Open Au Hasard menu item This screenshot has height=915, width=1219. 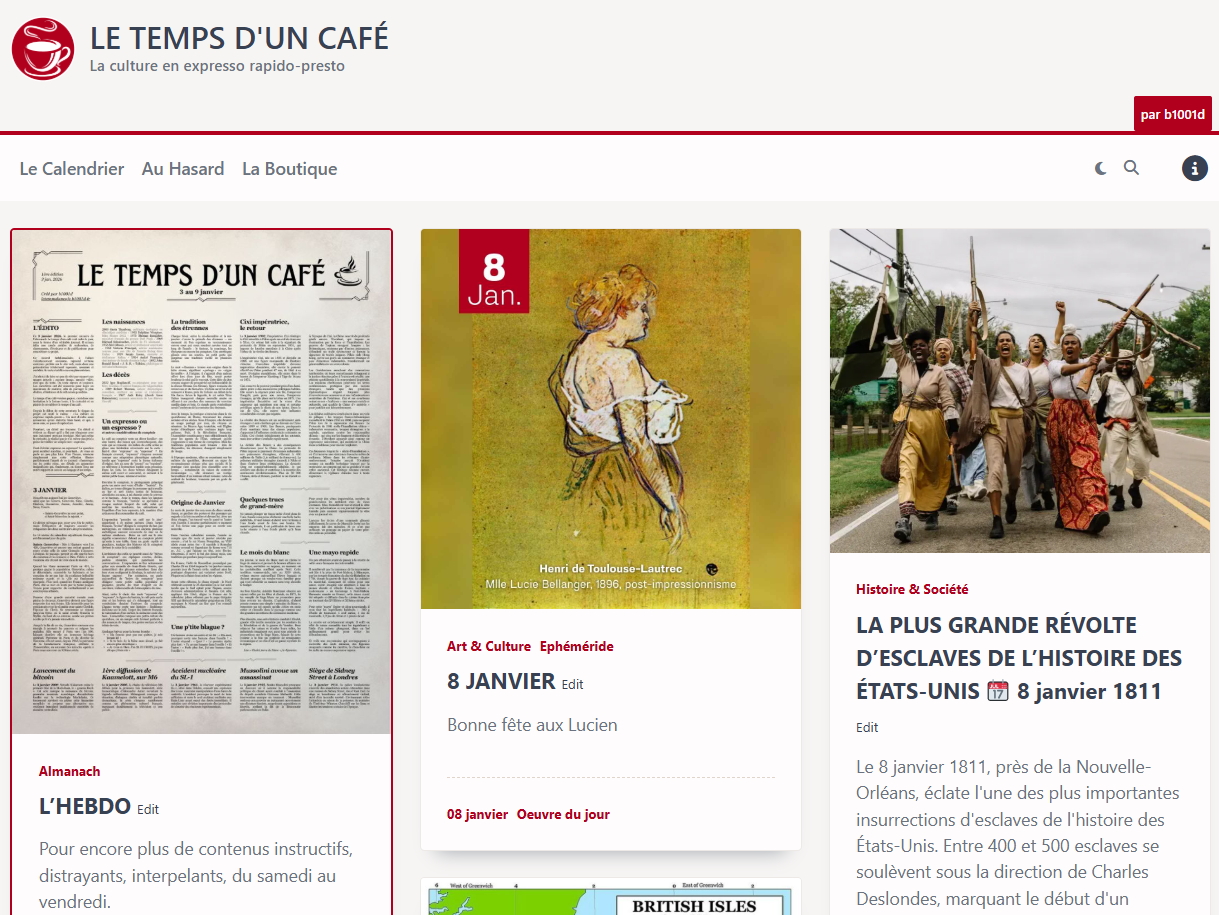pos(183,169)
